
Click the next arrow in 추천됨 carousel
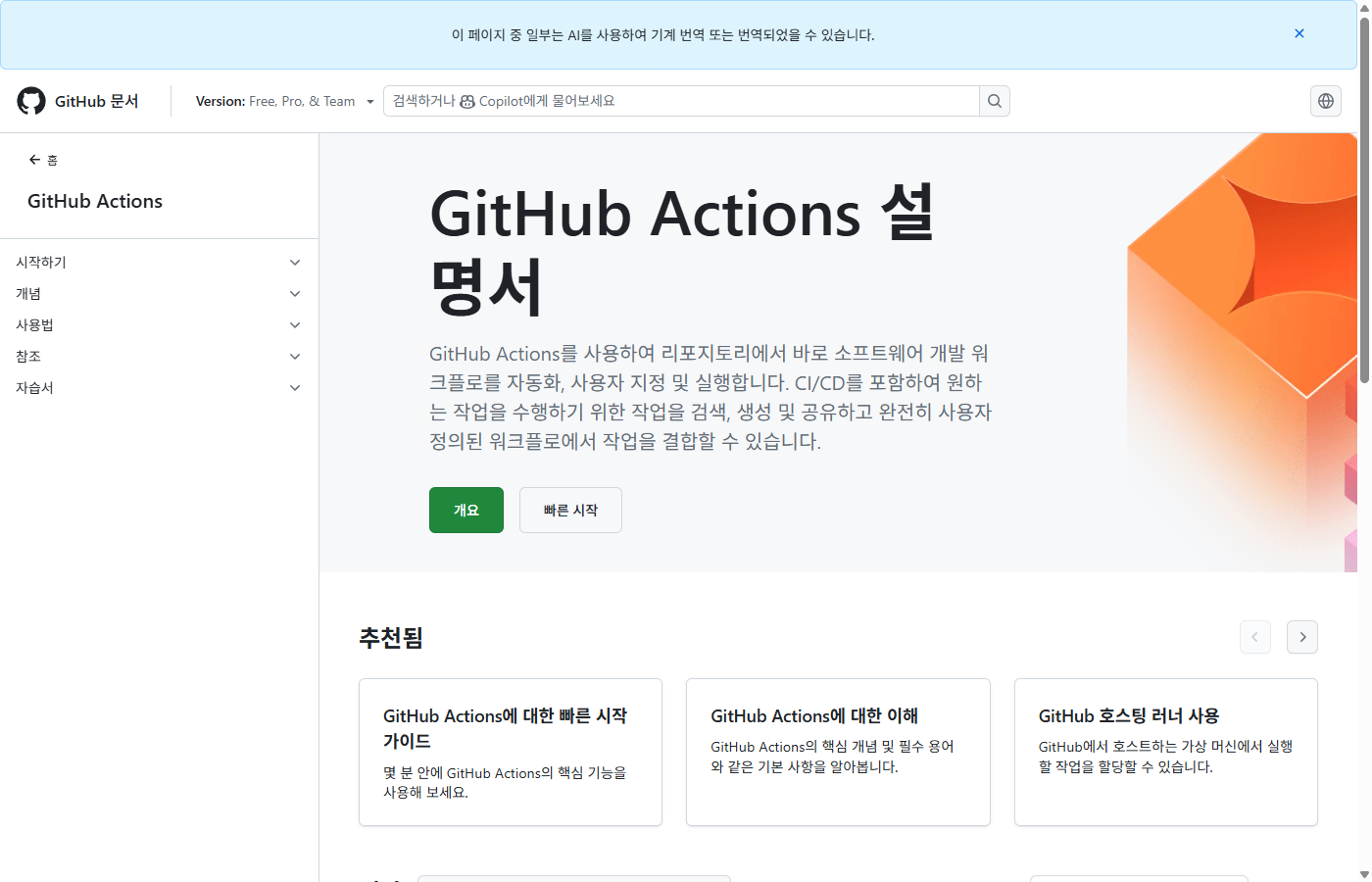click(1302, 637)
